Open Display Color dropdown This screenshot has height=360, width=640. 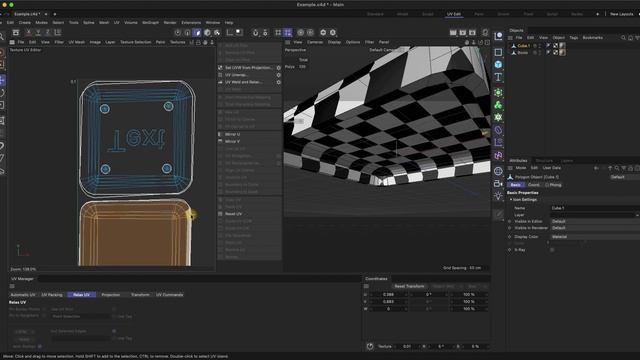(595, 237)
